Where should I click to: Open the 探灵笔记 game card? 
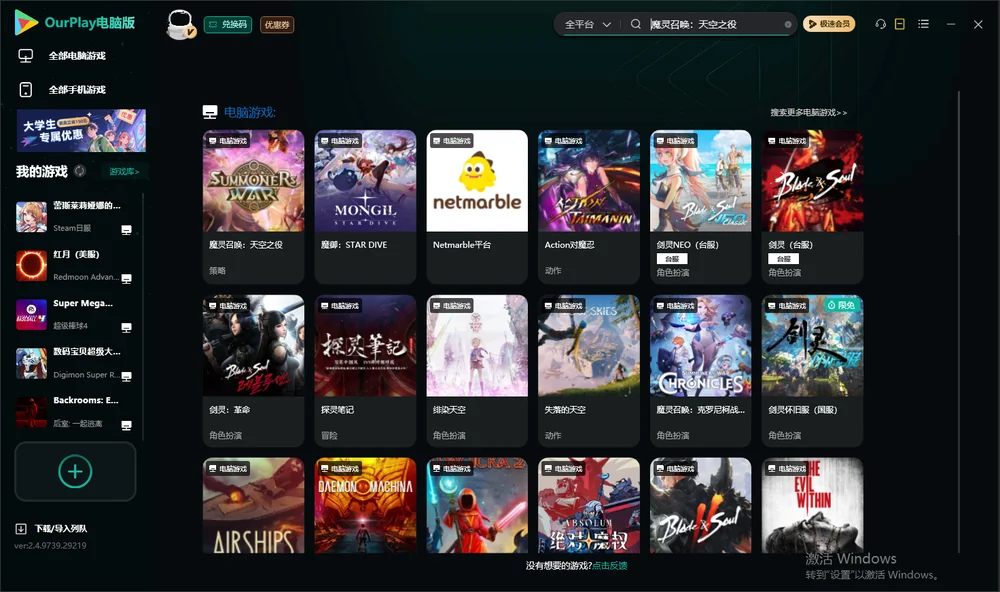365,371
